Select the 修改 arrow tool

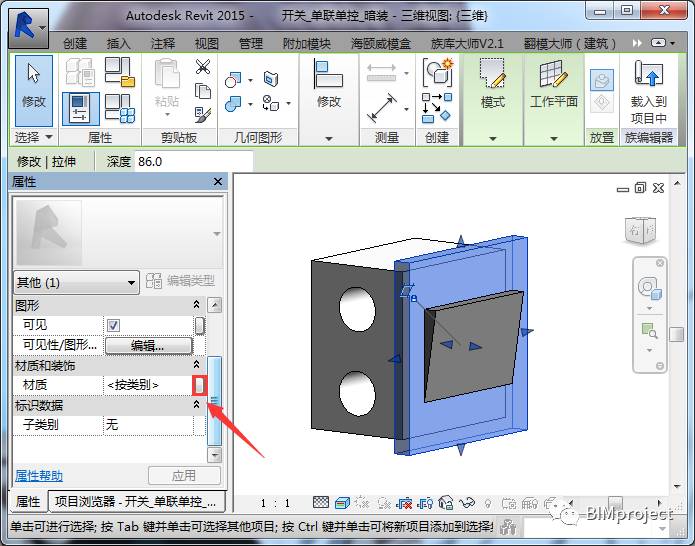[34, 91]
